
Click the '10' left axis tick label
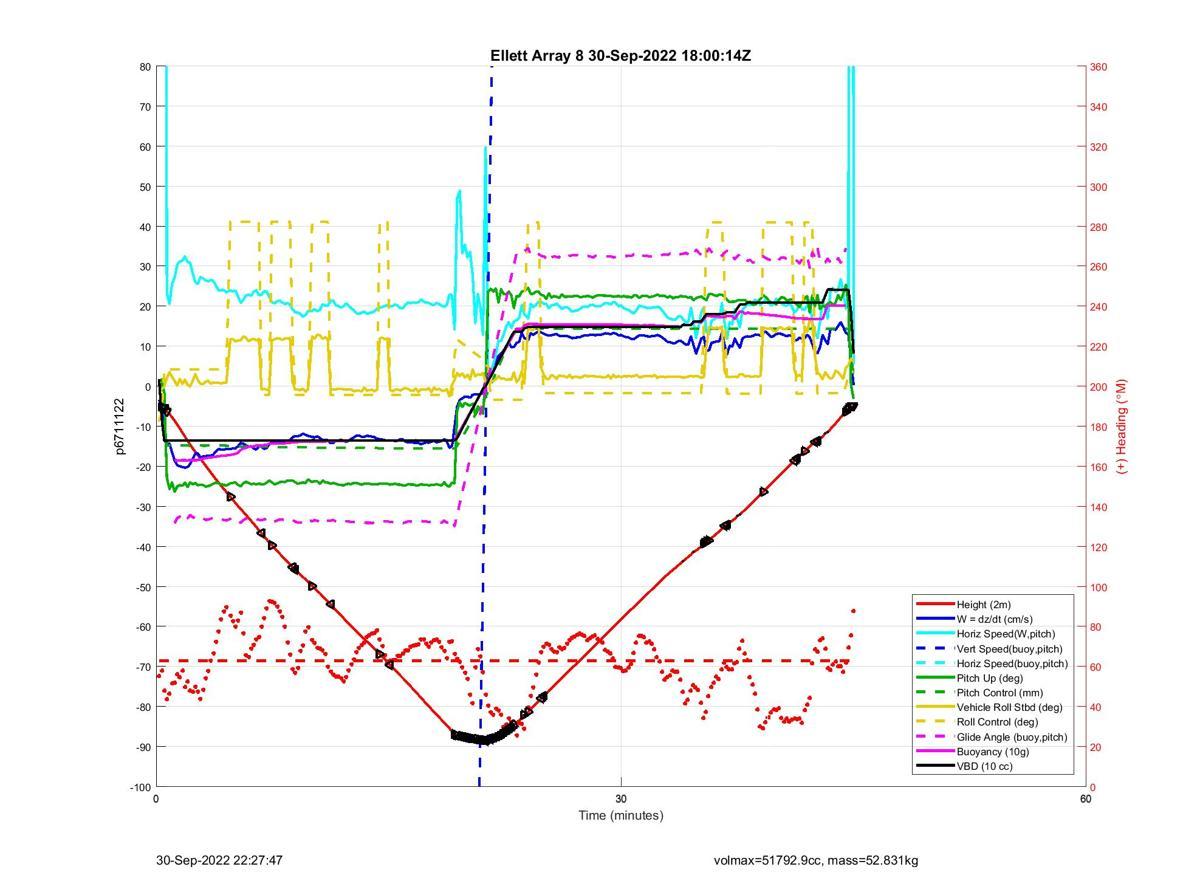point(144,347)
